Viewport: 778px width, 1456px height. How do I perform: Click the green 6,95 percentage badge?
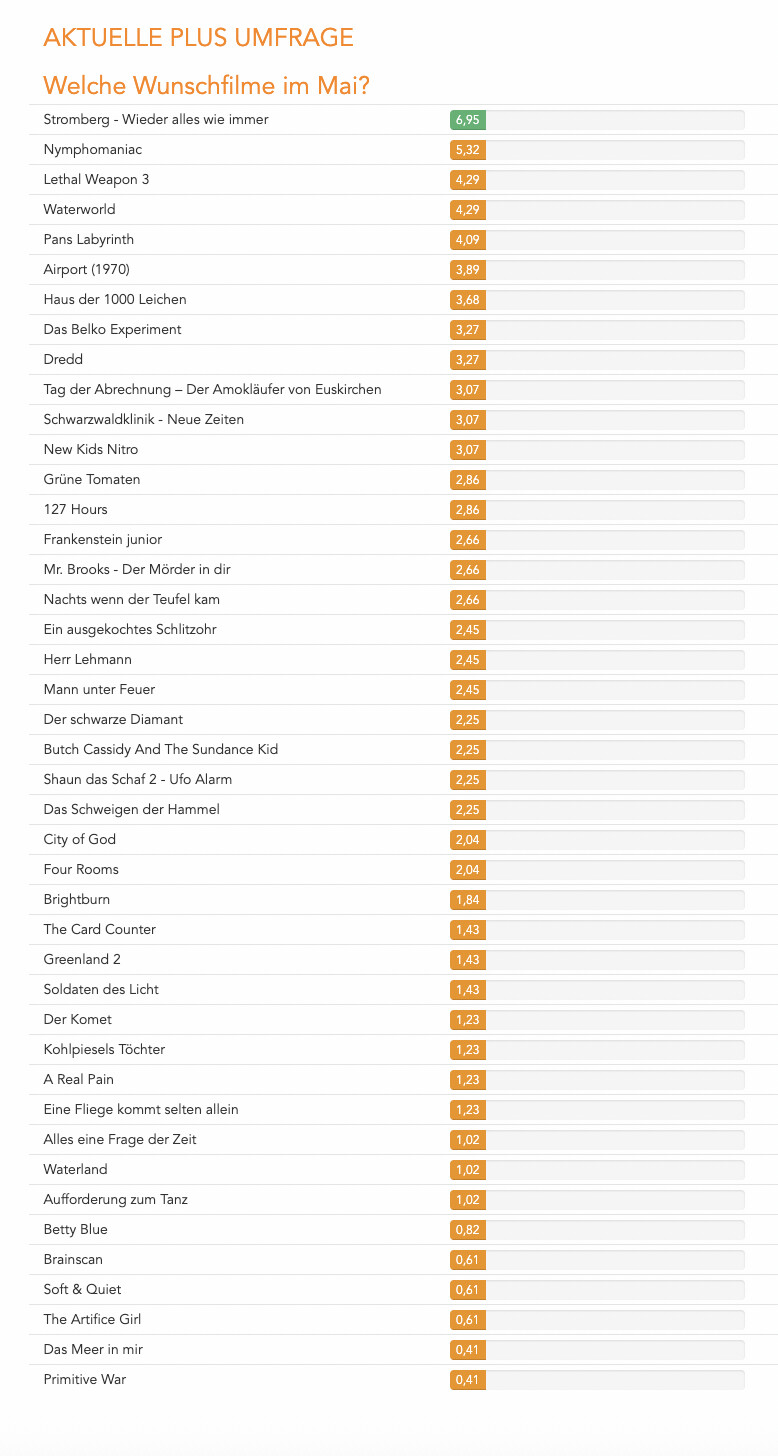[x=467, y=120]
